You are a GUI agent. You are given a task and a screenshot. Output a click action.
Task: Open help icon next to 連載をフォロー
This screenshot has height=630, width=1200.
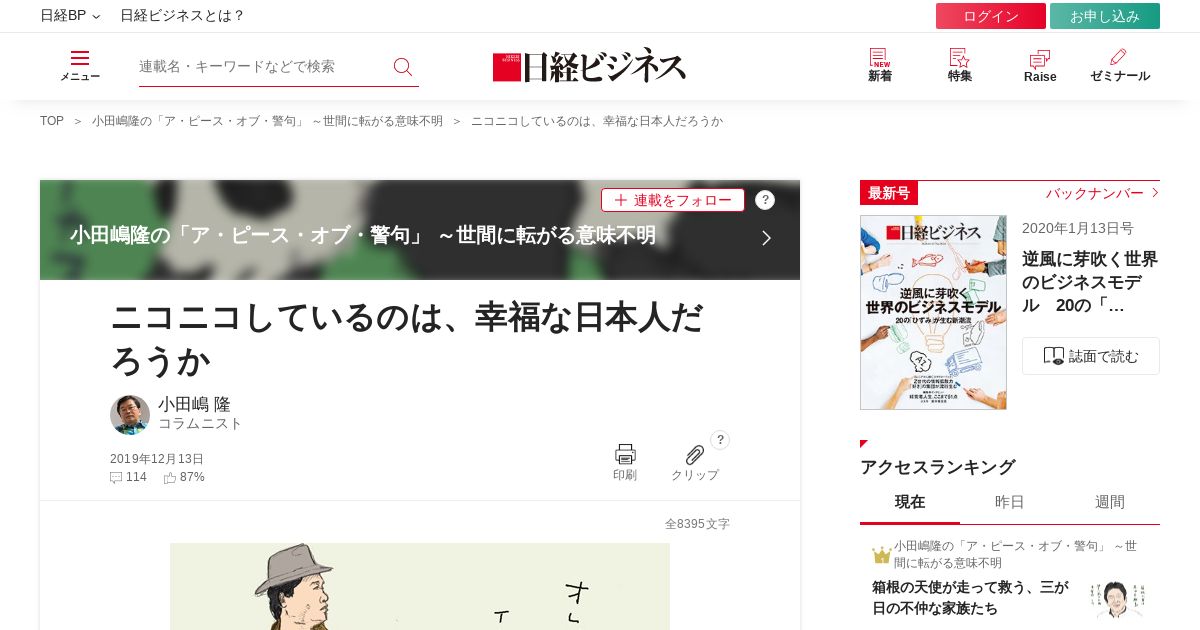[x=765, y=200]
